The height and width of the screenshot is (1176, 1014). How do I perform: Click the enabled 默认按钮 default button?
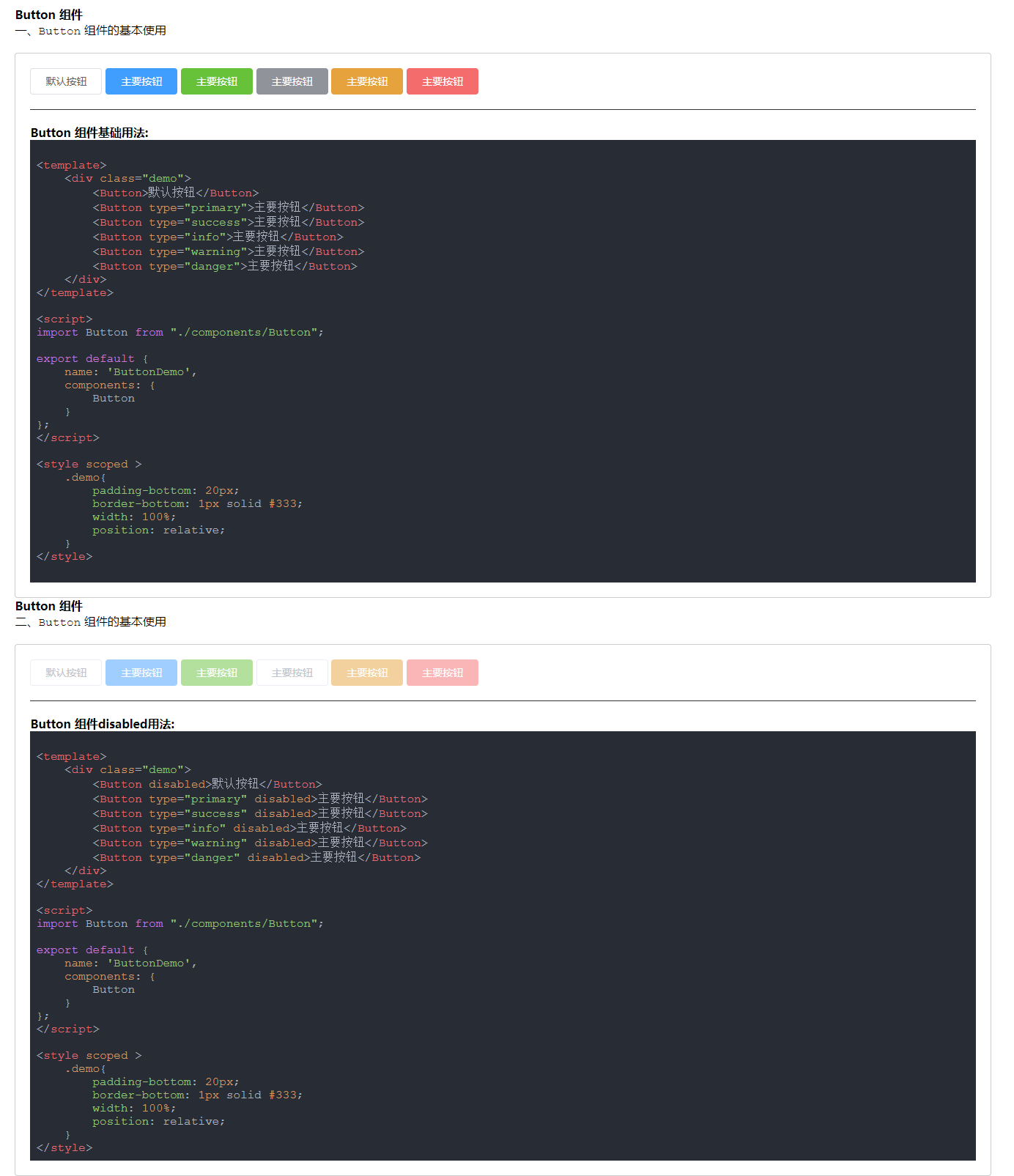pyautogui.click(x=66, y=81)
